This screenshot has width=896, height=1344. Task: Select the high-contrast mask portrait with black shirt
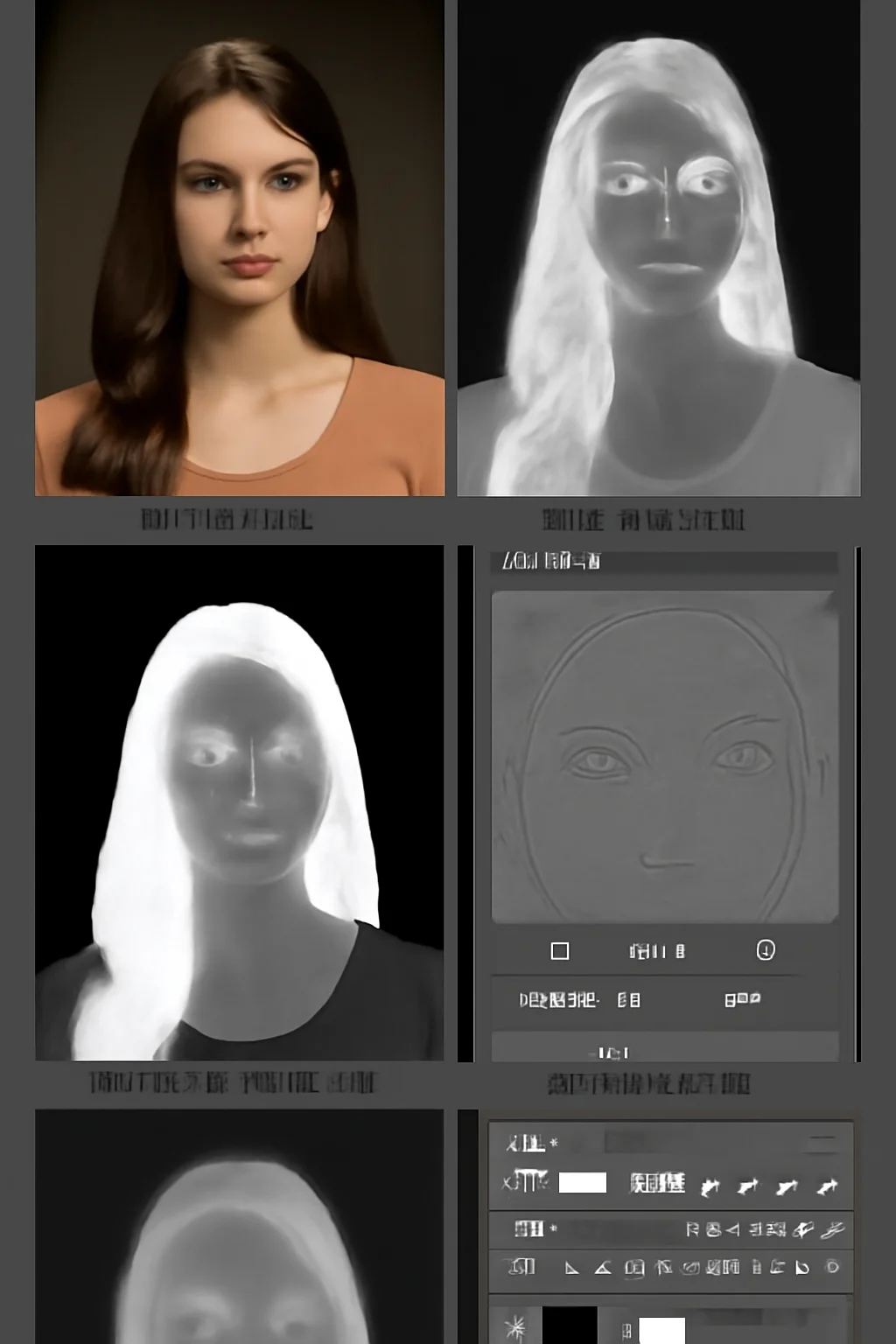[240, 802]
